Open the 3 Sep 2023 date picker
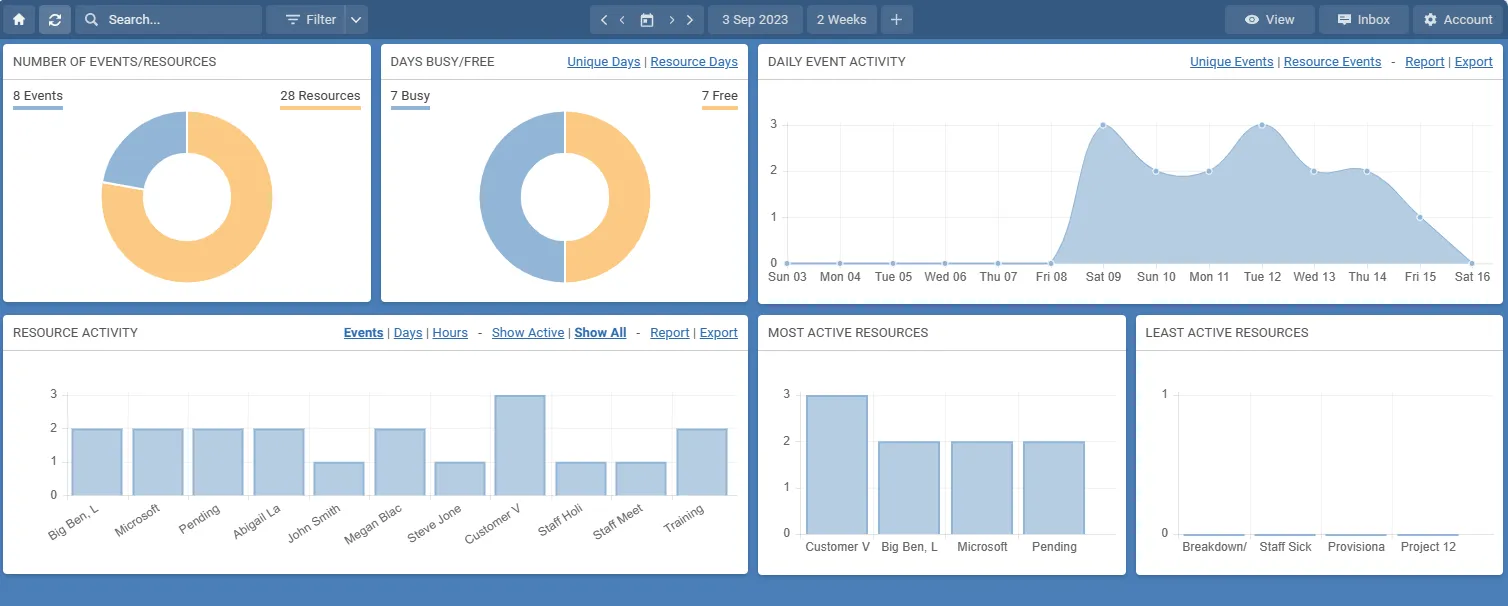Image resolution: width=1508 pixels, height=606 pixels. 755,20
